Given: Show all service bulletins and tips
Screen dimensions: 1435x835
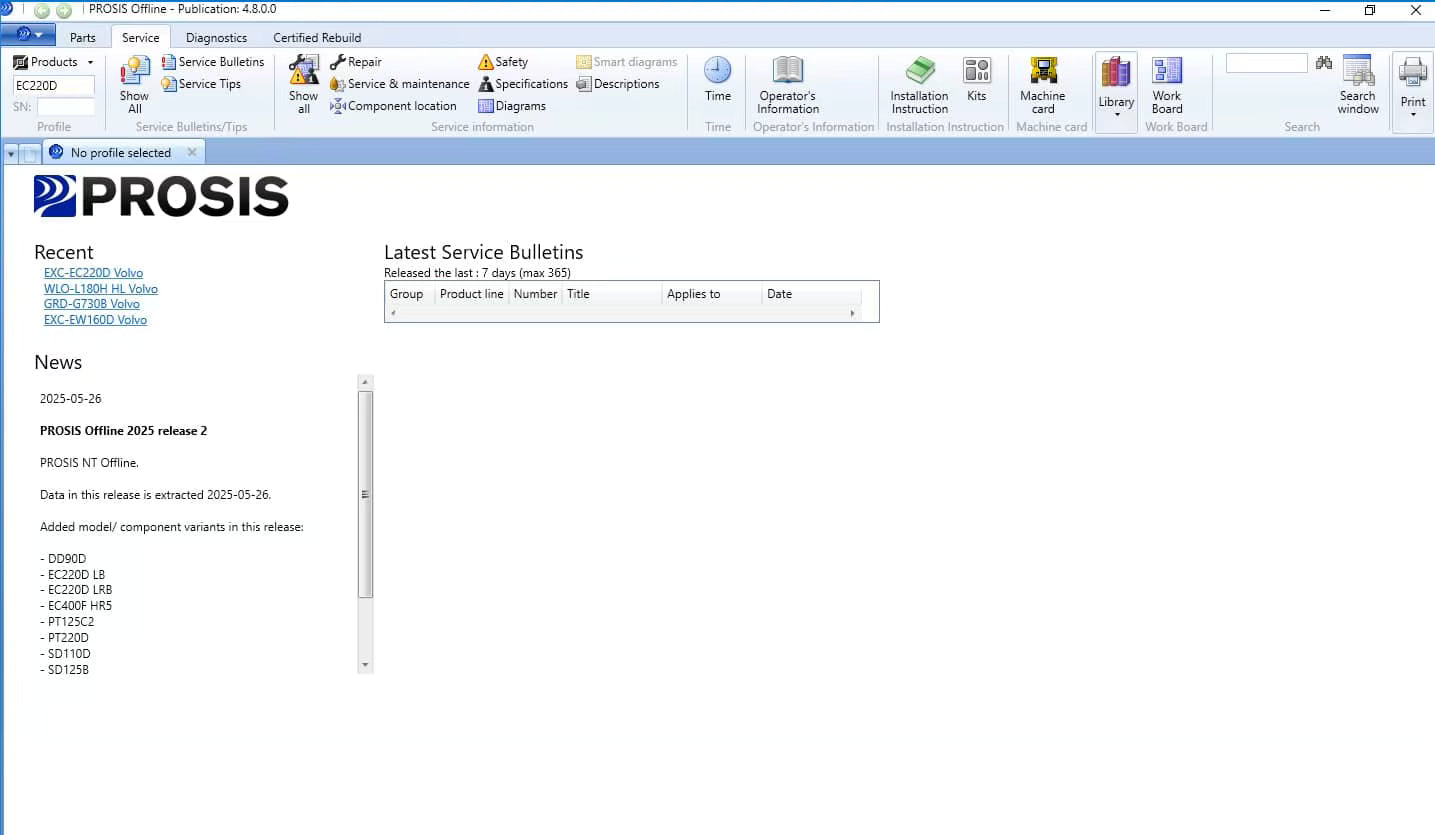Looking at the screenshot, I should click(134, 85).
